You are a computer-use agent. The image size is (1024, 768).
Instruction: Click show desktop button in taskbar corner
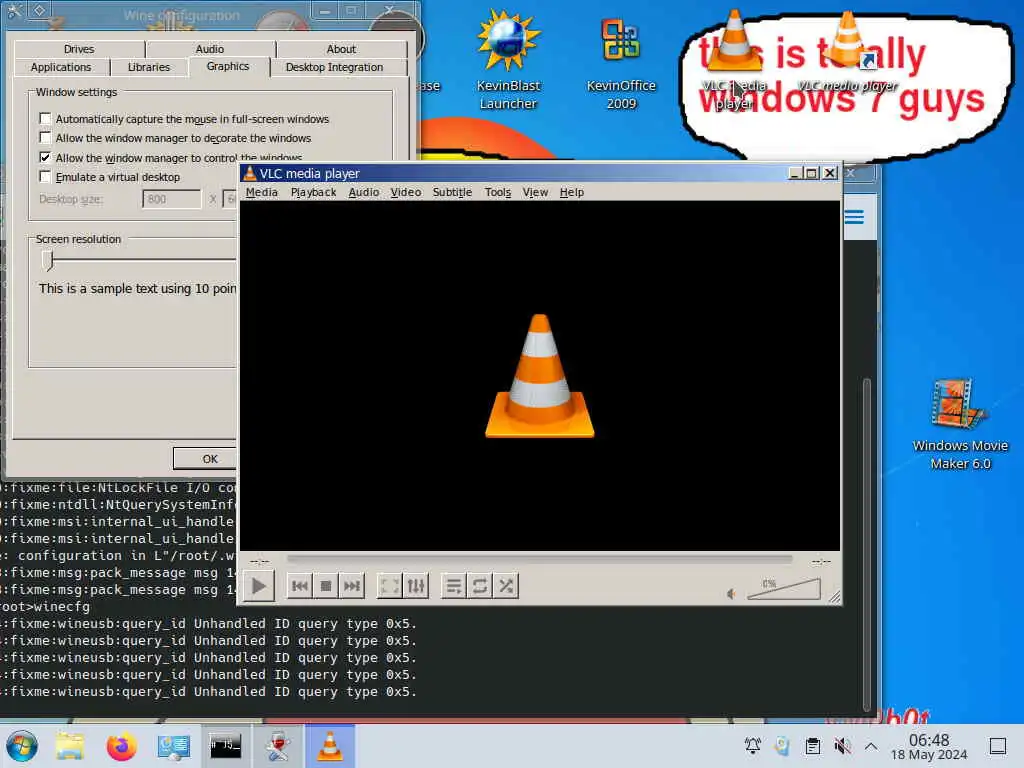coord(998,746)
